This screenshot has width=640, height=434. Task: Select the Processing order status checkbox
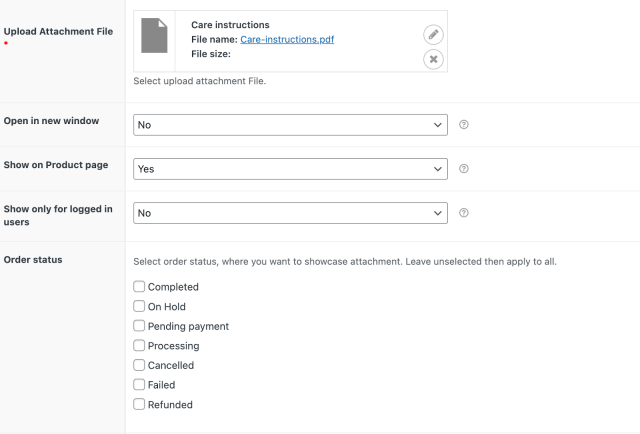[x=140, y=346]
